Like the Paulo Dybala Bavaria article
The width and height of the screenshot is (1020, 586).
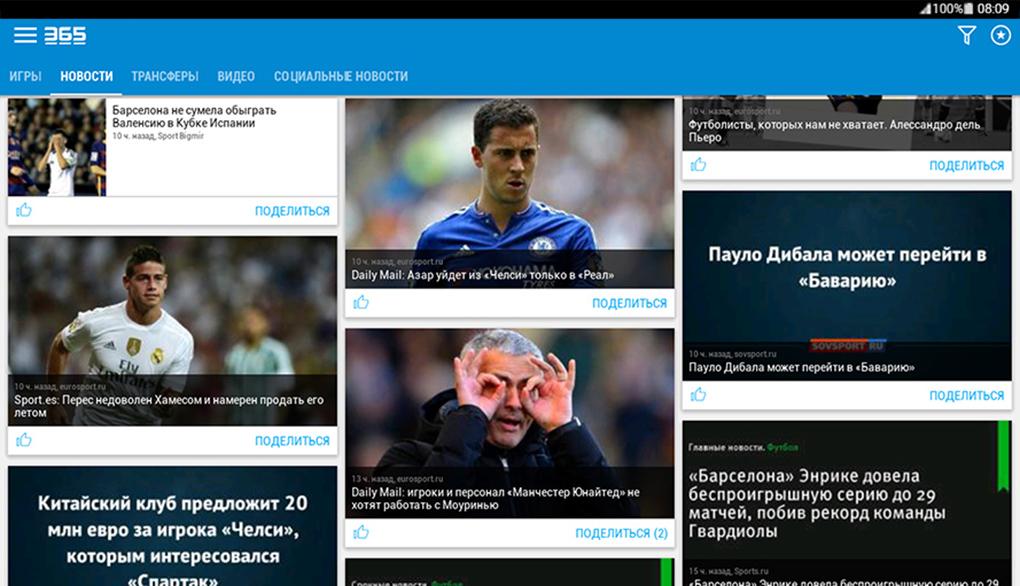pos(698,395)
